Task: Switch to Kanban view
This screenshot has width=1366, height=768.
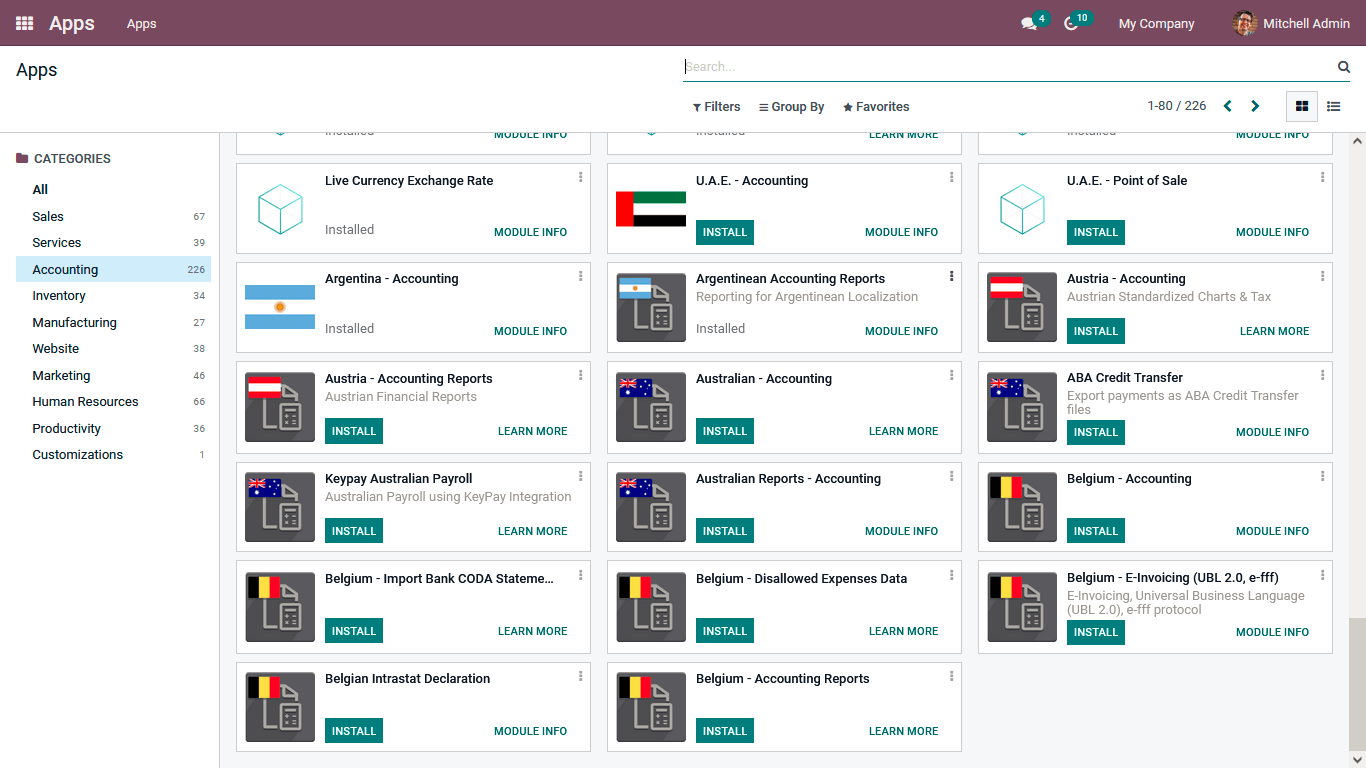Action: point(1301,106)
